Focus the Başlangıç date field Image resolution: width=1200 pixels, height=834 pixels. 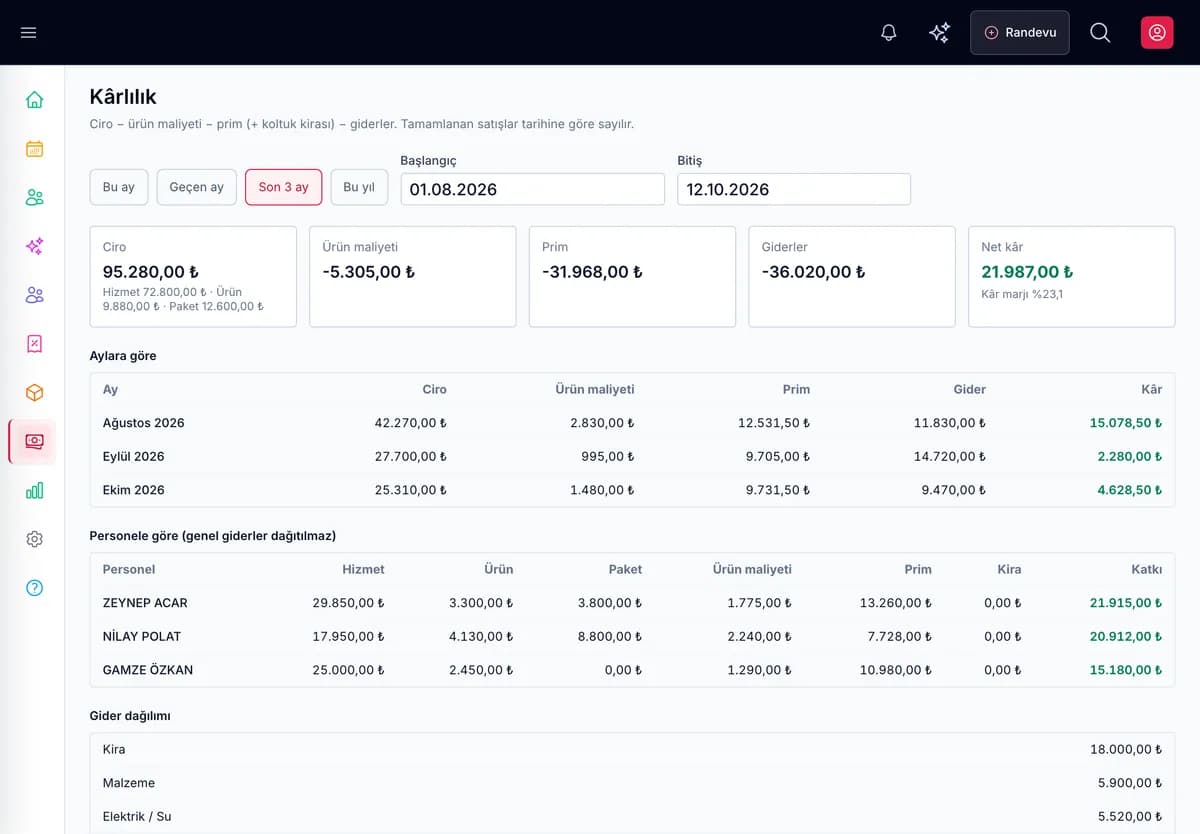pos(533,189)
